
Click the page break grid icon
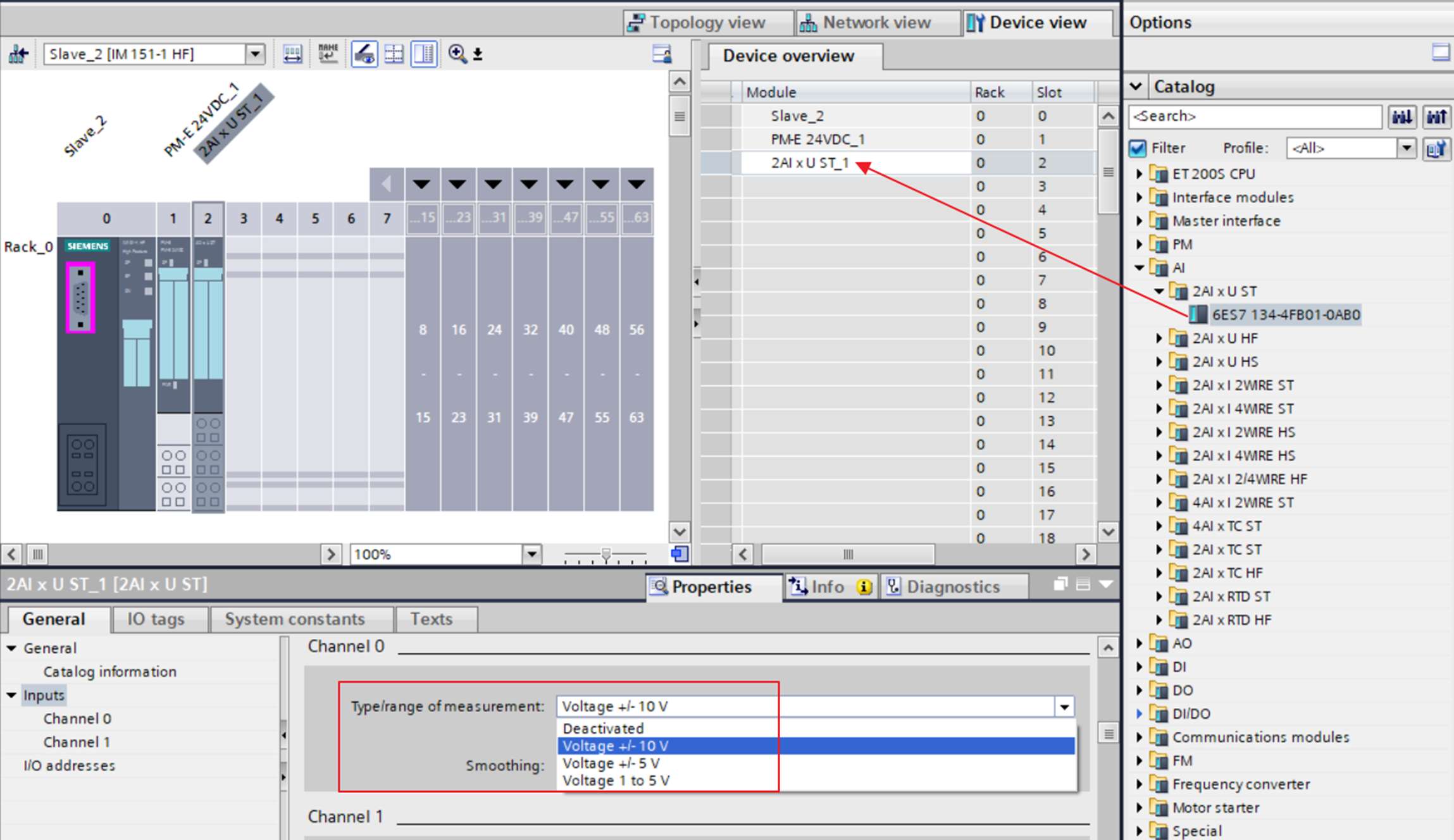tap(394, 54)
